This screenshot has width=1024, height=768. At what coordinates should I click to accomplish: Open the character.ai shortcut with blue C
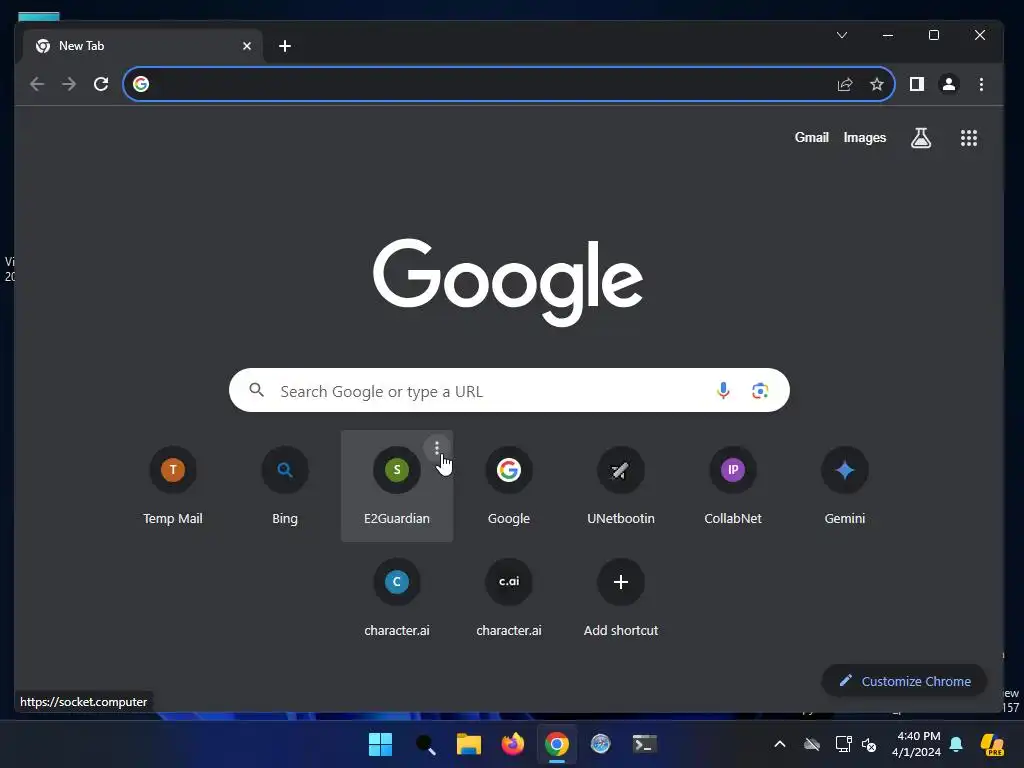point(397,598)
